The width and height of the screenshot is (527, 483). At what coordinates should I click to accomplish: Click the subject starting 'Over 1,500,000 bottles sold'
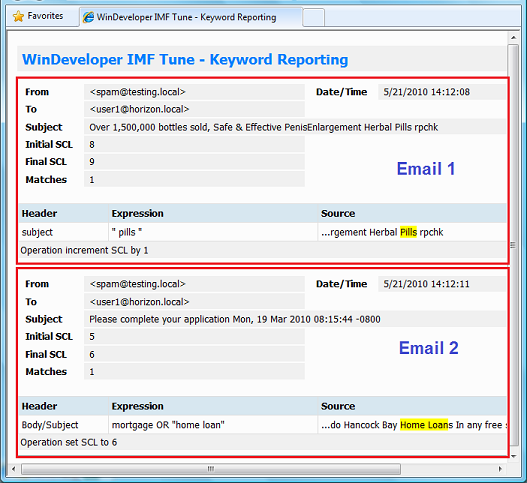coord(264,127)
